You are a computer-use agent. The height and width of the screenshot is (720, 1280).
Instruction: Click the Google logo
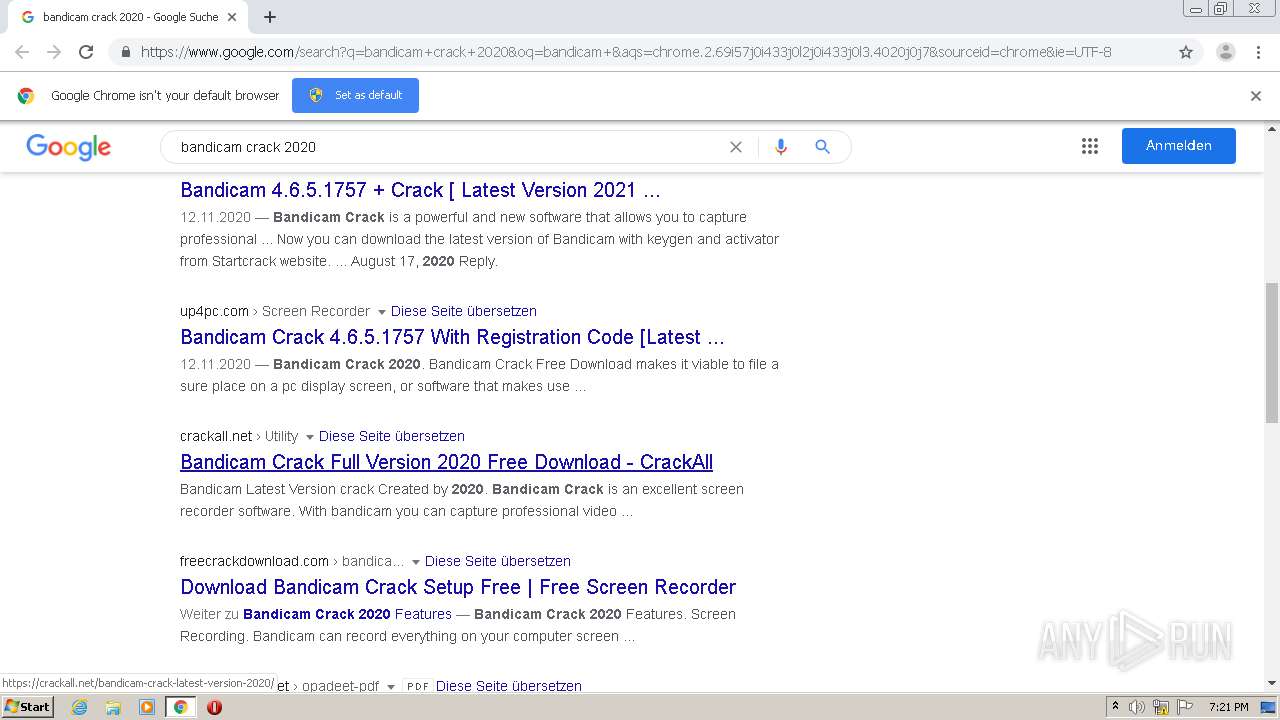(x=69, y=147)
